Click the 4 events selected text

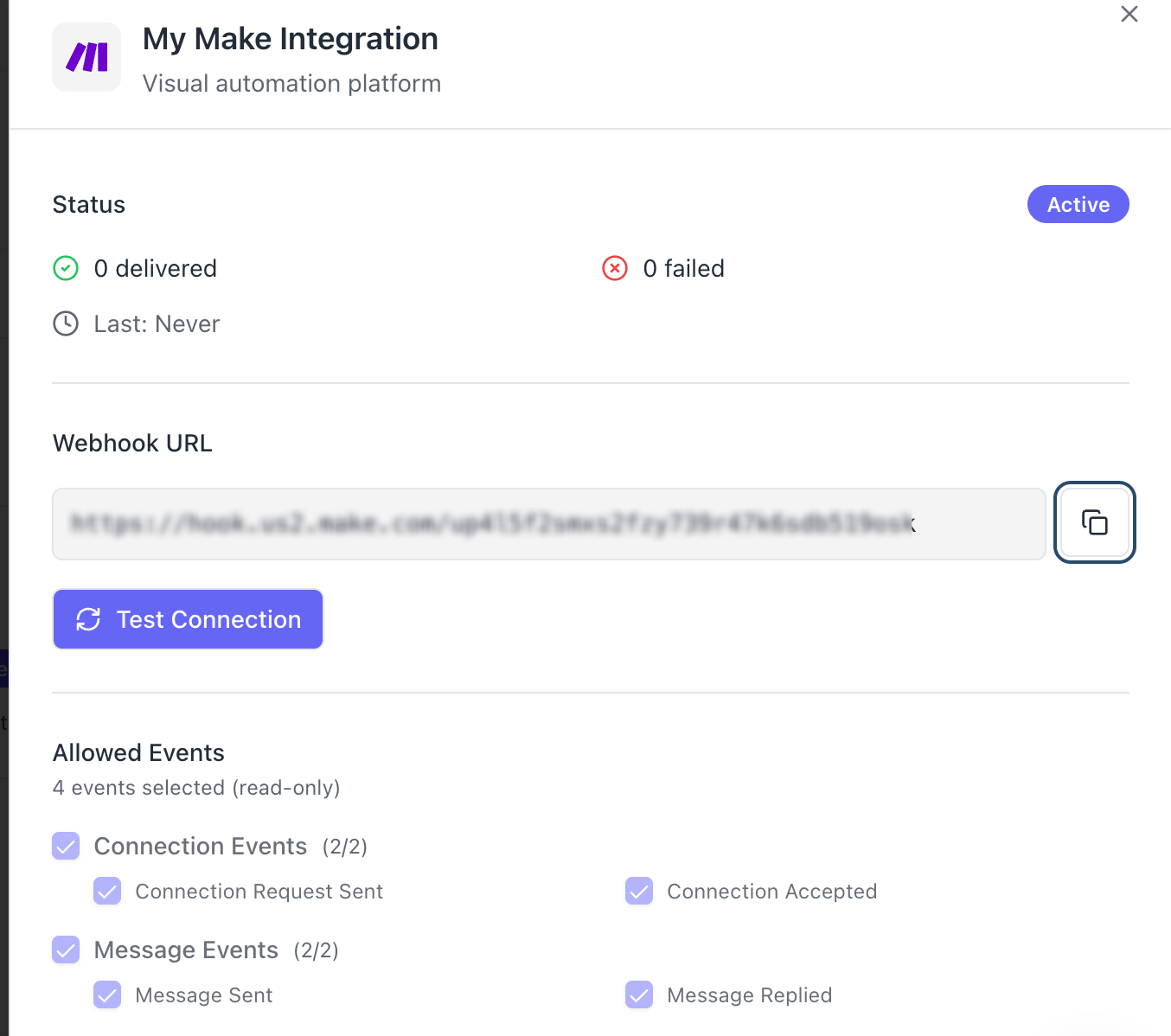pos(196,788)
